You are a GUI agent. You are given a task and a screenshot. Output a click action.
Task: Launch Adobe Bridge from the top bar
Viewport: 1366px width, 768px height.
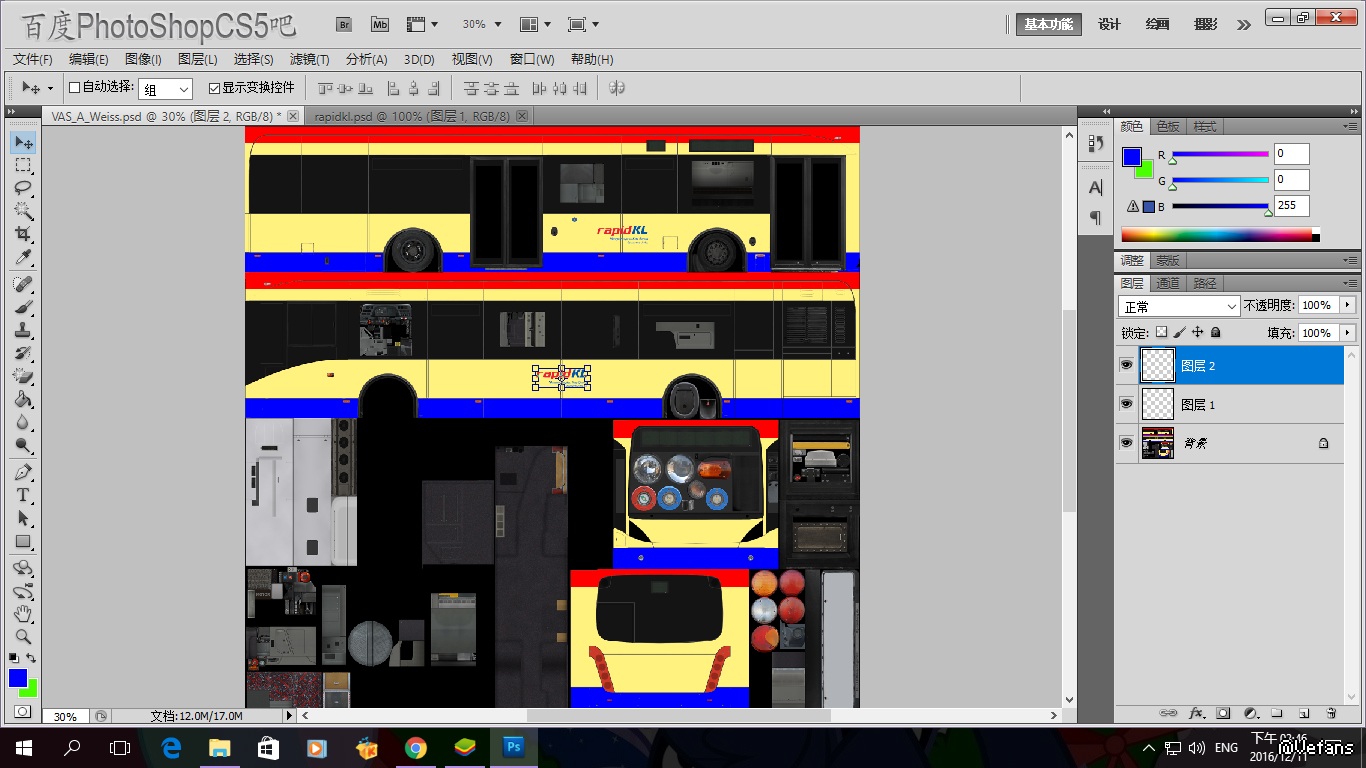(x=344, y=24)
